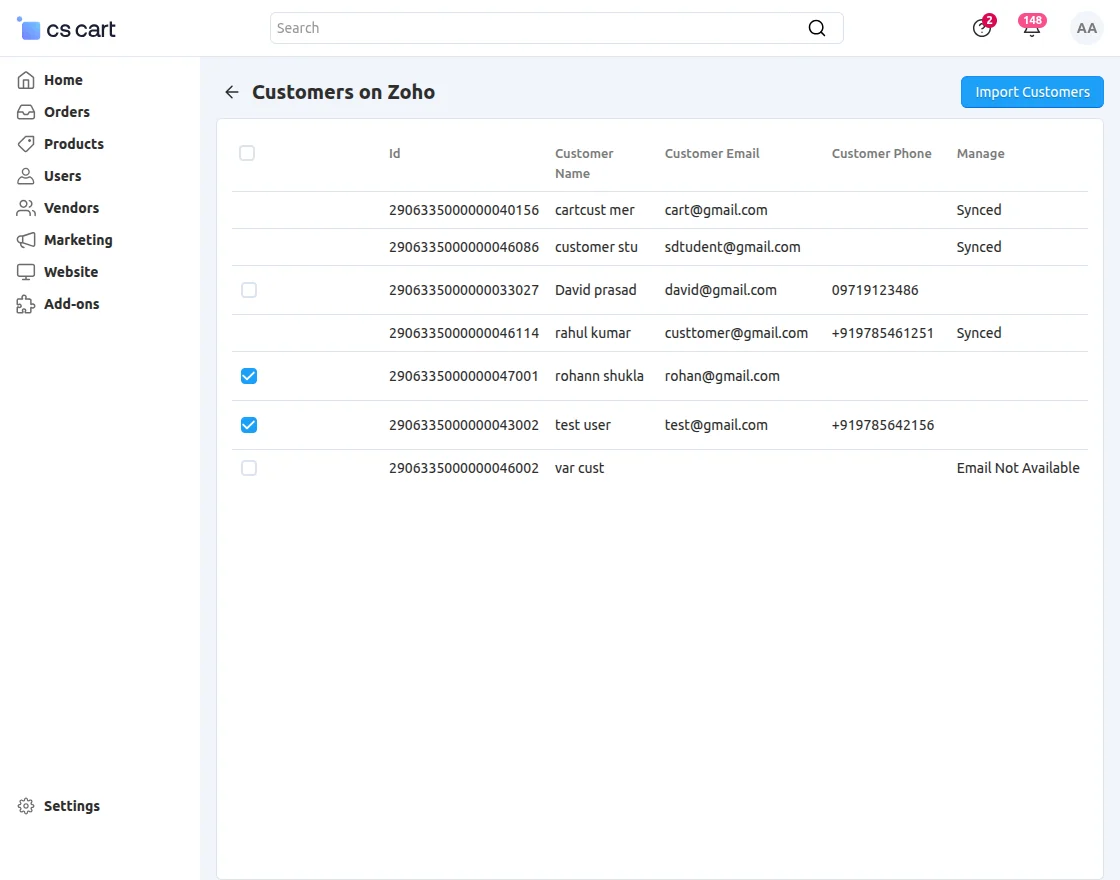Click the Marketing megaphone icon

(26, 240)
